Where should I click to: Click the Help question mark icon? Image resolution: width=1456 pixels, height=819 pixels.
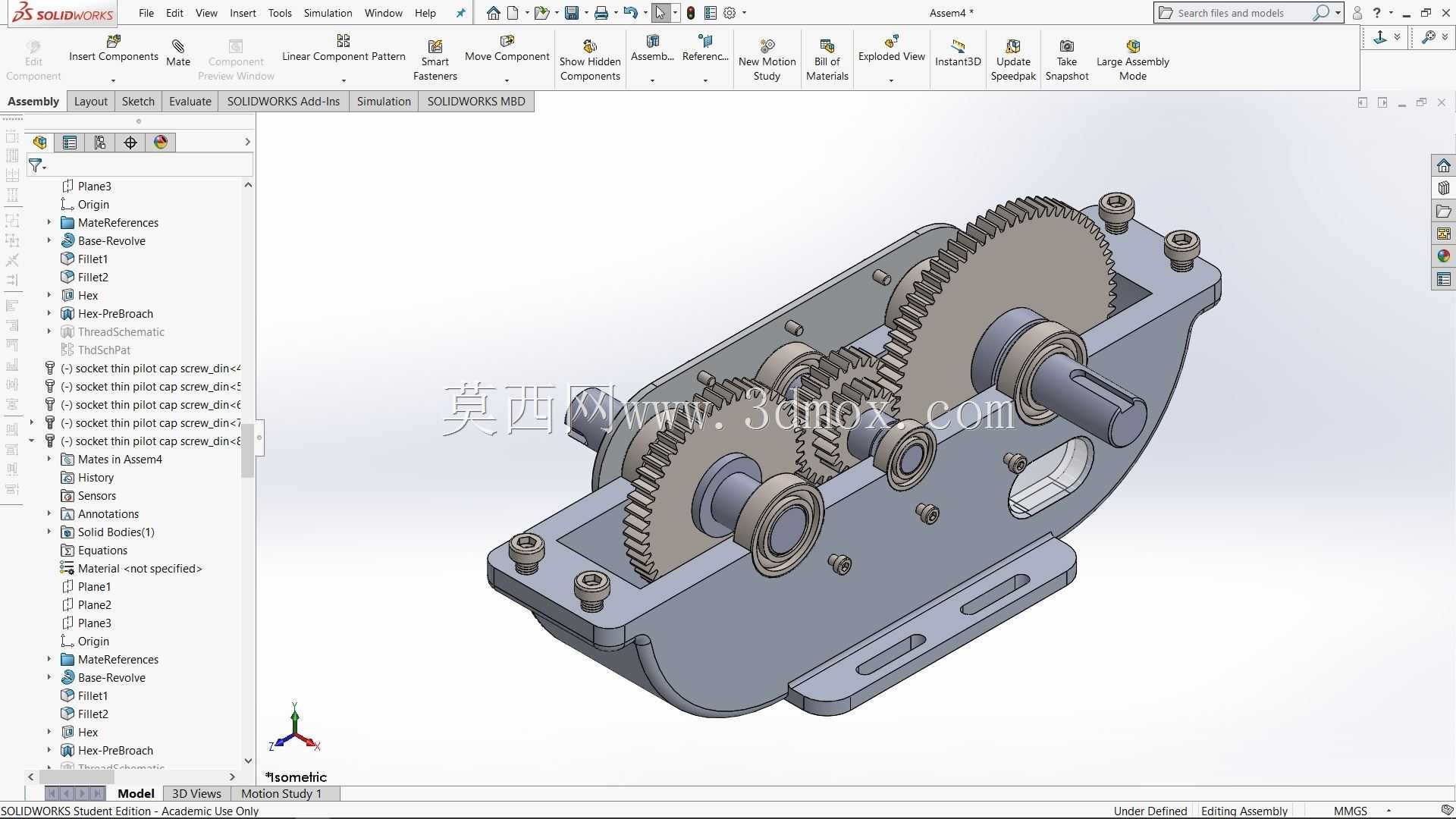pos(1376,13)
